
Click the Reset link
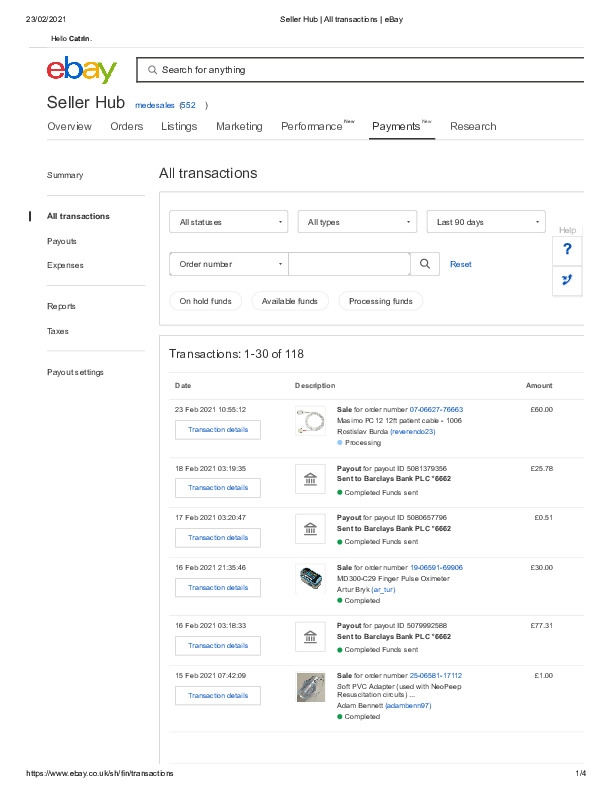point(461,264)
